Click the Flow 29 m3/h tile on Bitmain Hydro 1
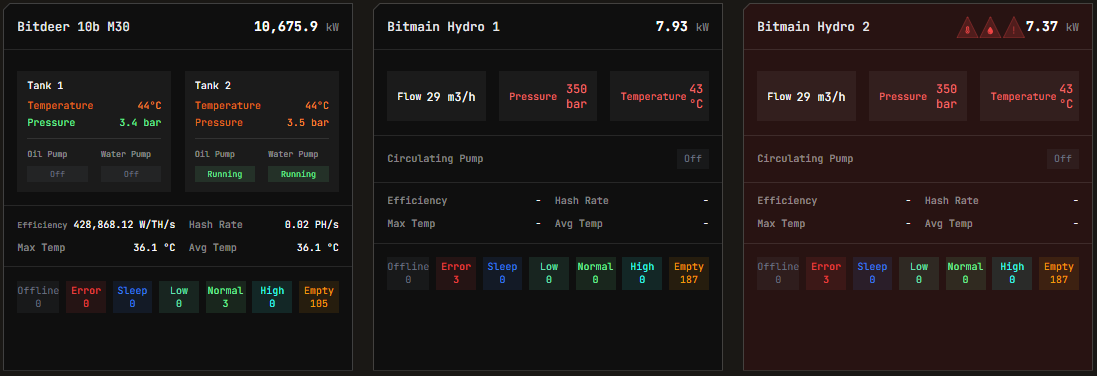This screenshot has height=376, width=1097. (437, 96)
